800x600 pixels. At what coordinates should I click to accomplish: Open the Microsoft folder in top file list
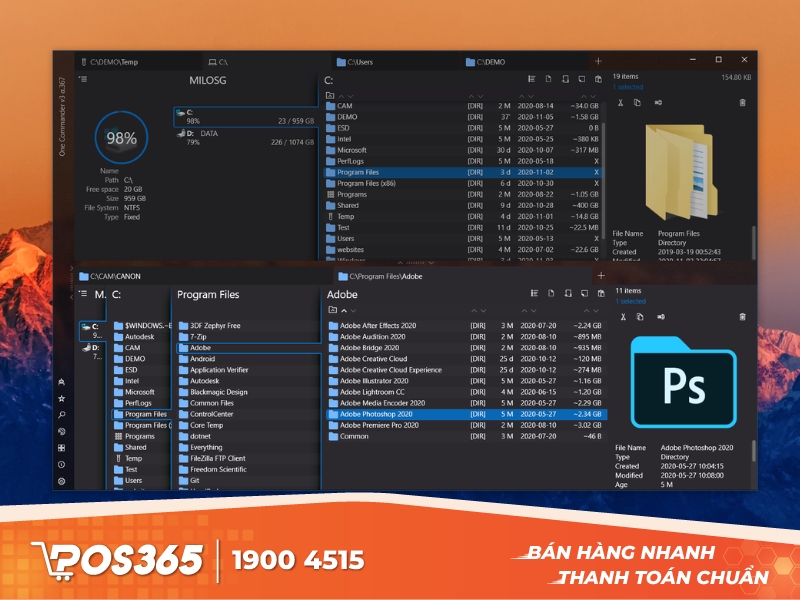click(x=358, y=150)
